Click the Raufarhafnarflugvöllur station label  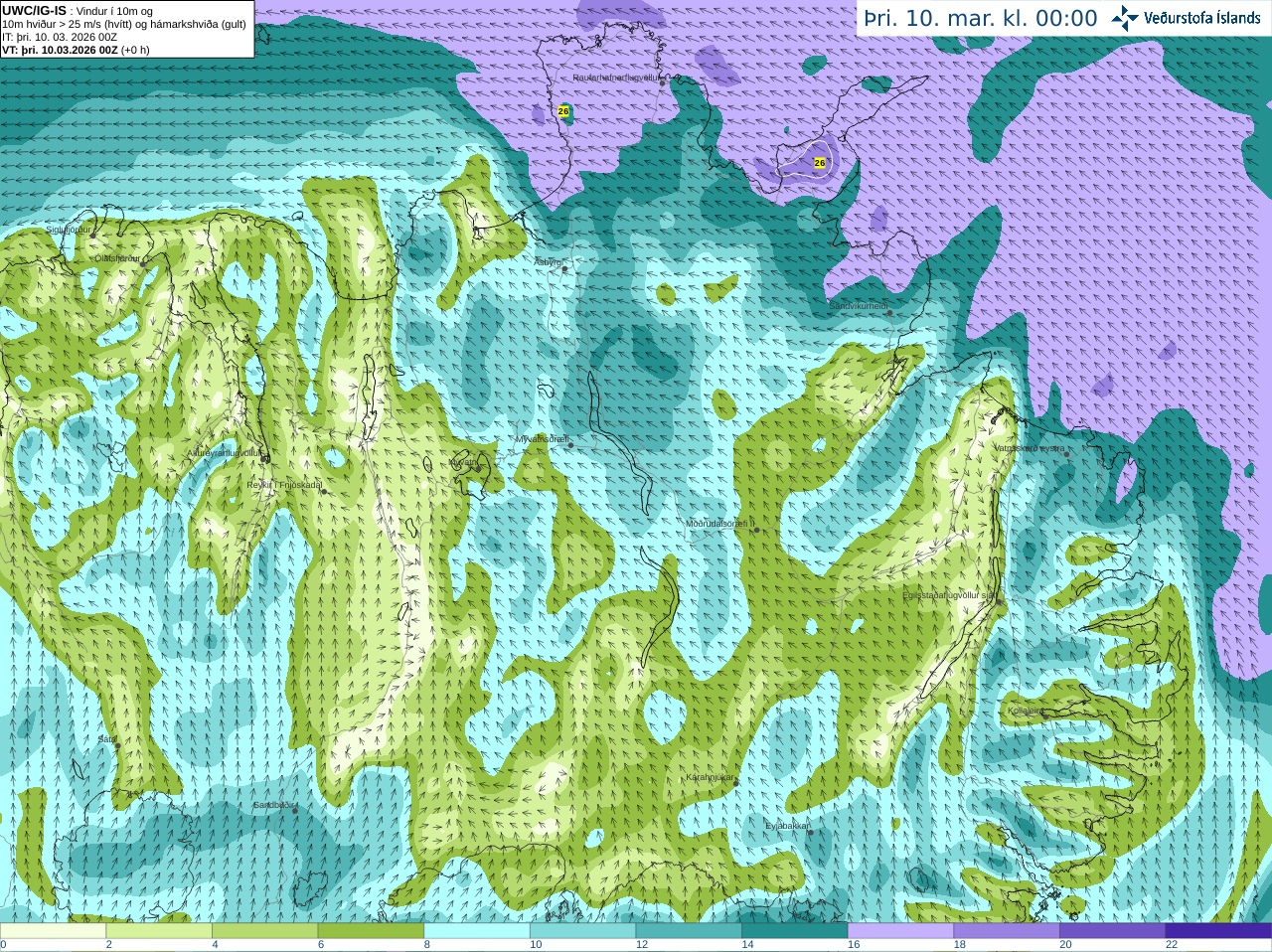pyautogui.click(x=616, y=77)
